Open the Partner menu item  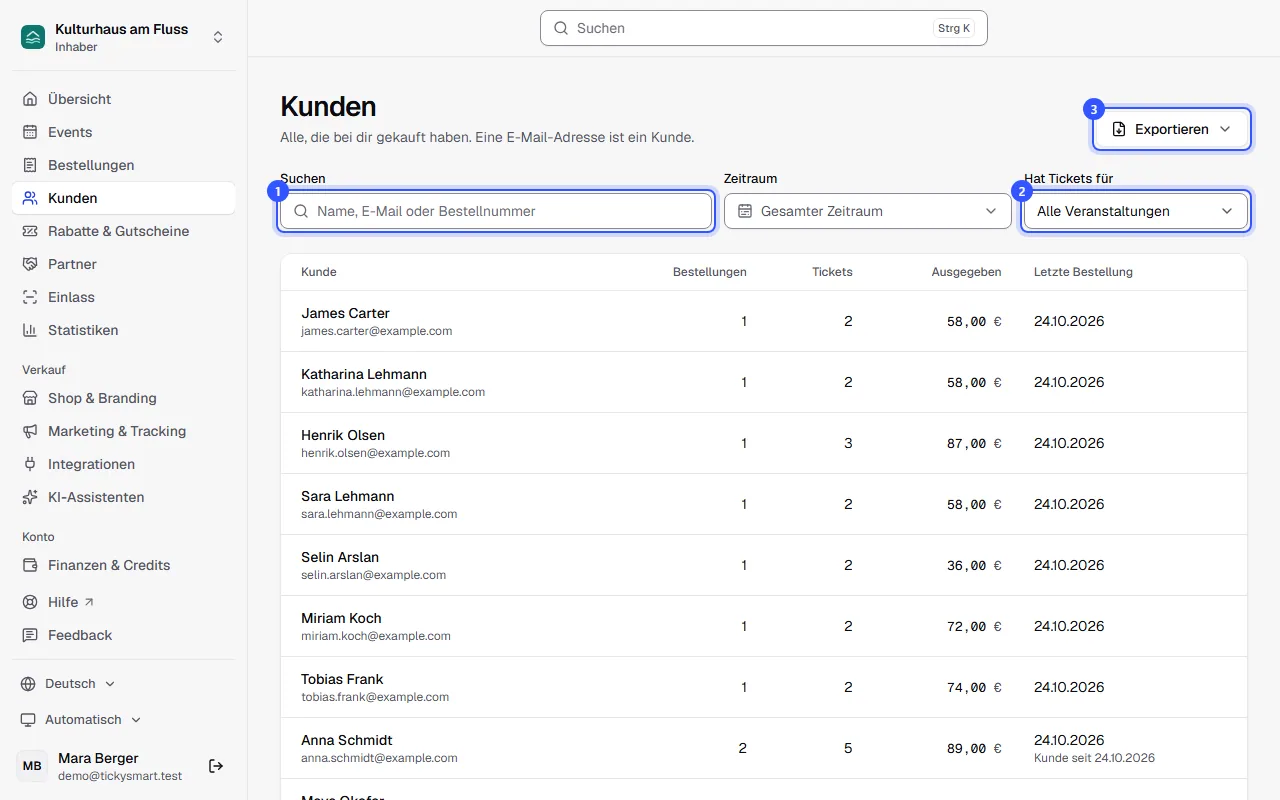pyautogui.click(x=124, y=264)
